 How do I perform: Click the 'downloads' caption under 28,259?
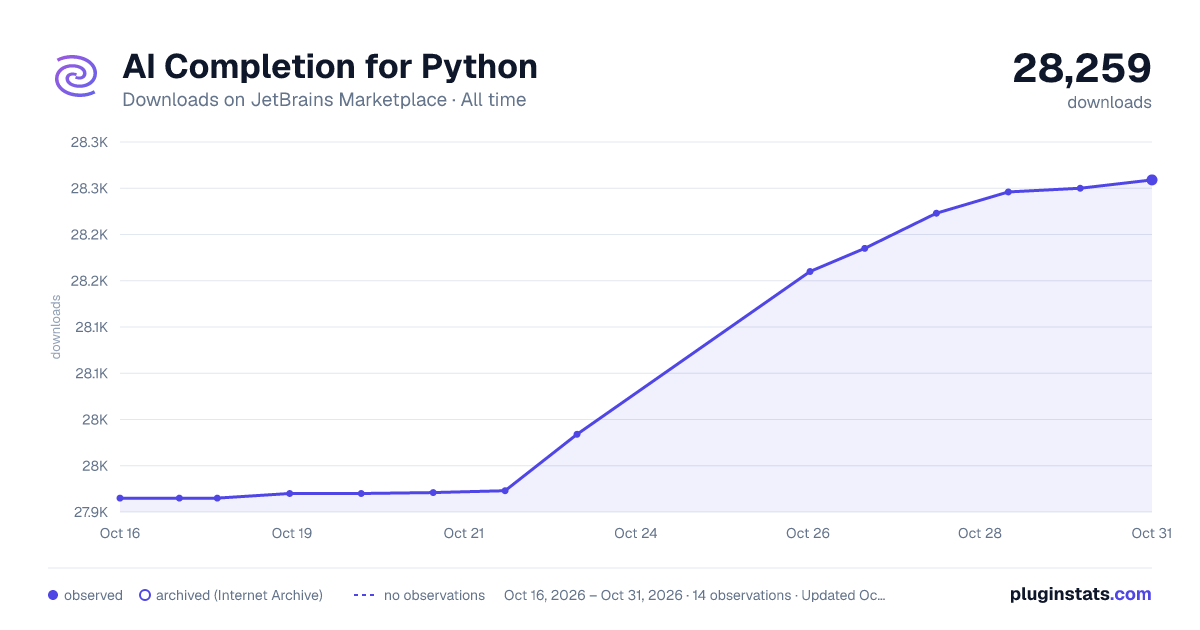(x=1109, y=102)
